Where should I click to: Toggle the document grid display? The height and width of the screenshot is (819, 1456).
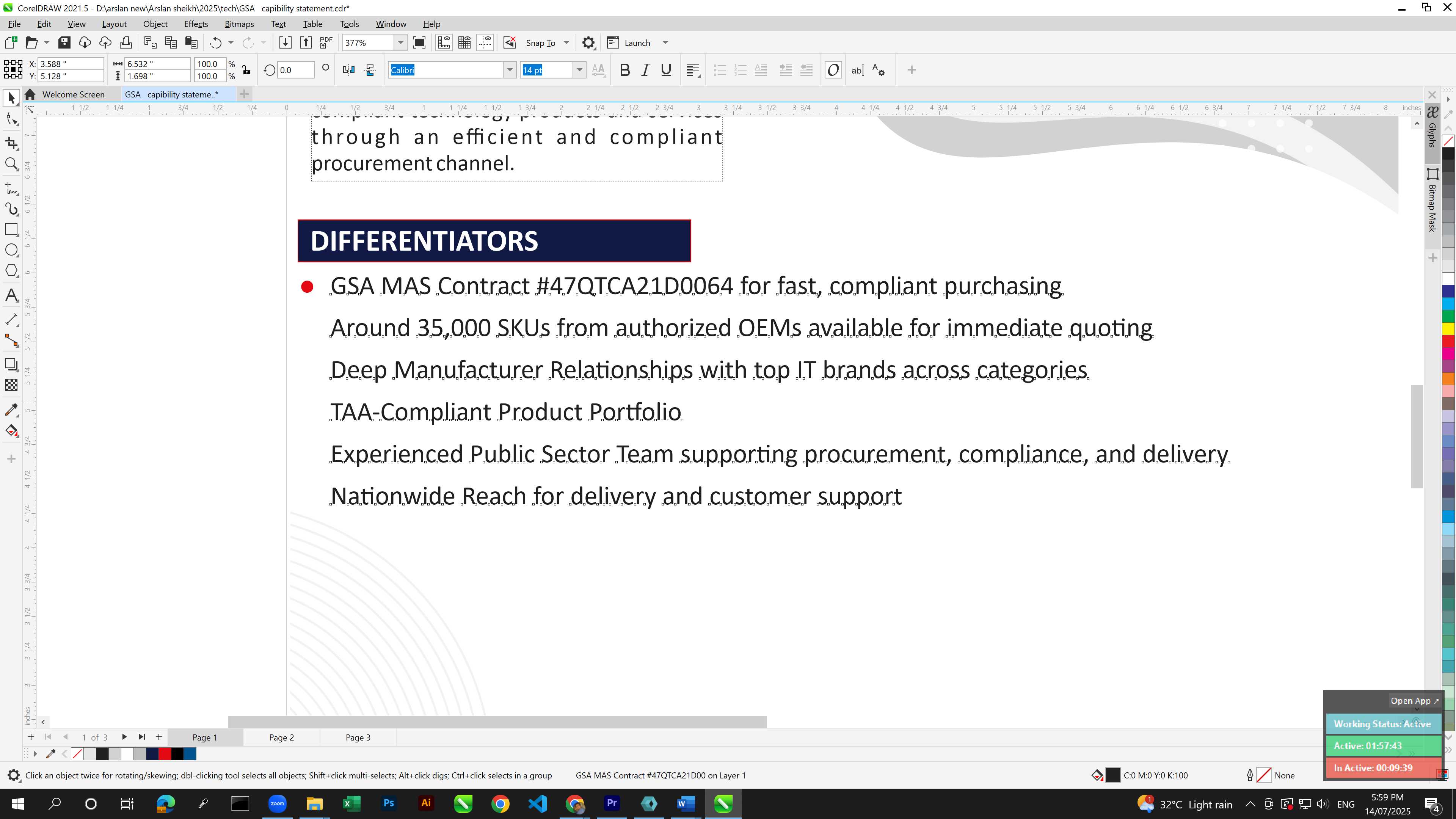pos(464,42)
